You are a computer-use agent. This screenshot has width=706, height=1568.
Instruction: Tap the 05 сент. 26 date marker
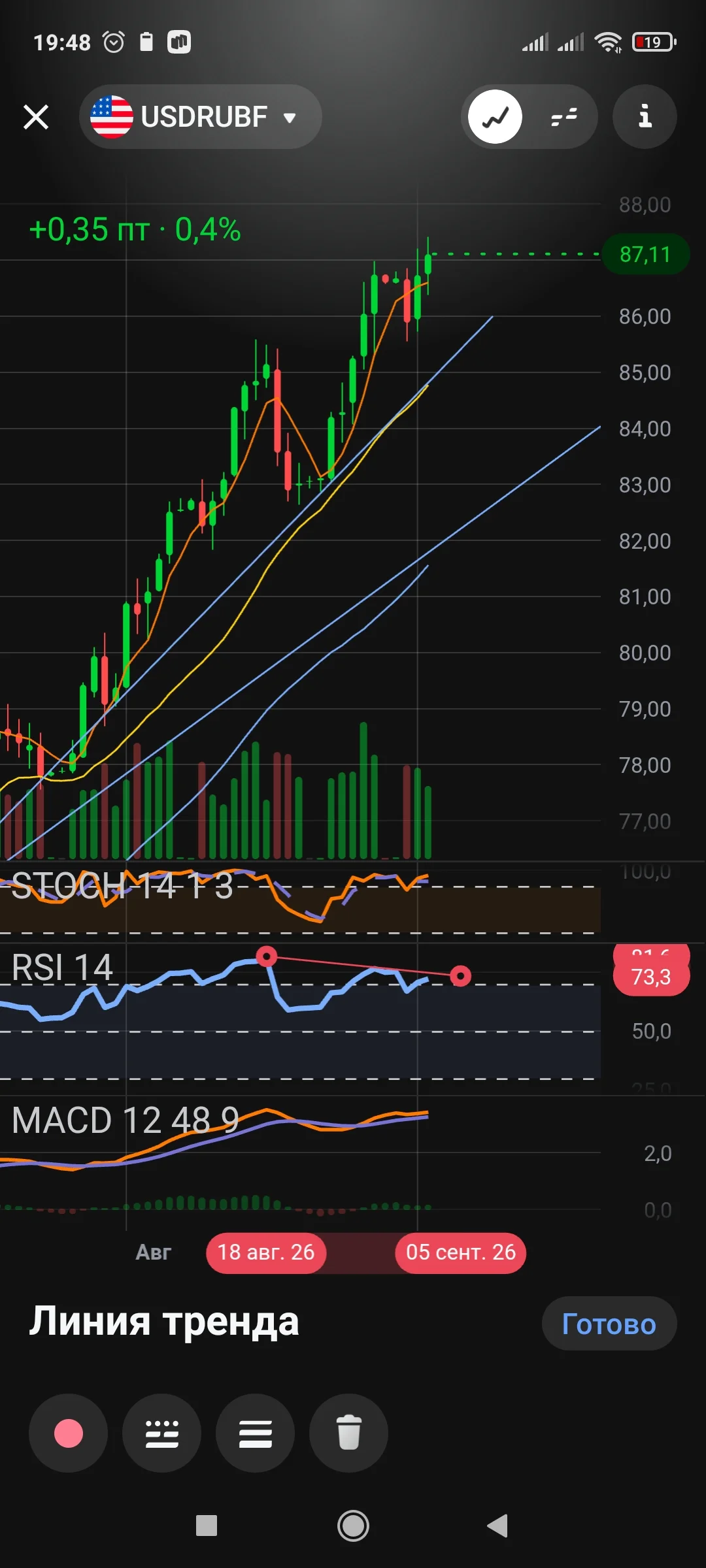pyautogui.click(x=460, y=1252)
